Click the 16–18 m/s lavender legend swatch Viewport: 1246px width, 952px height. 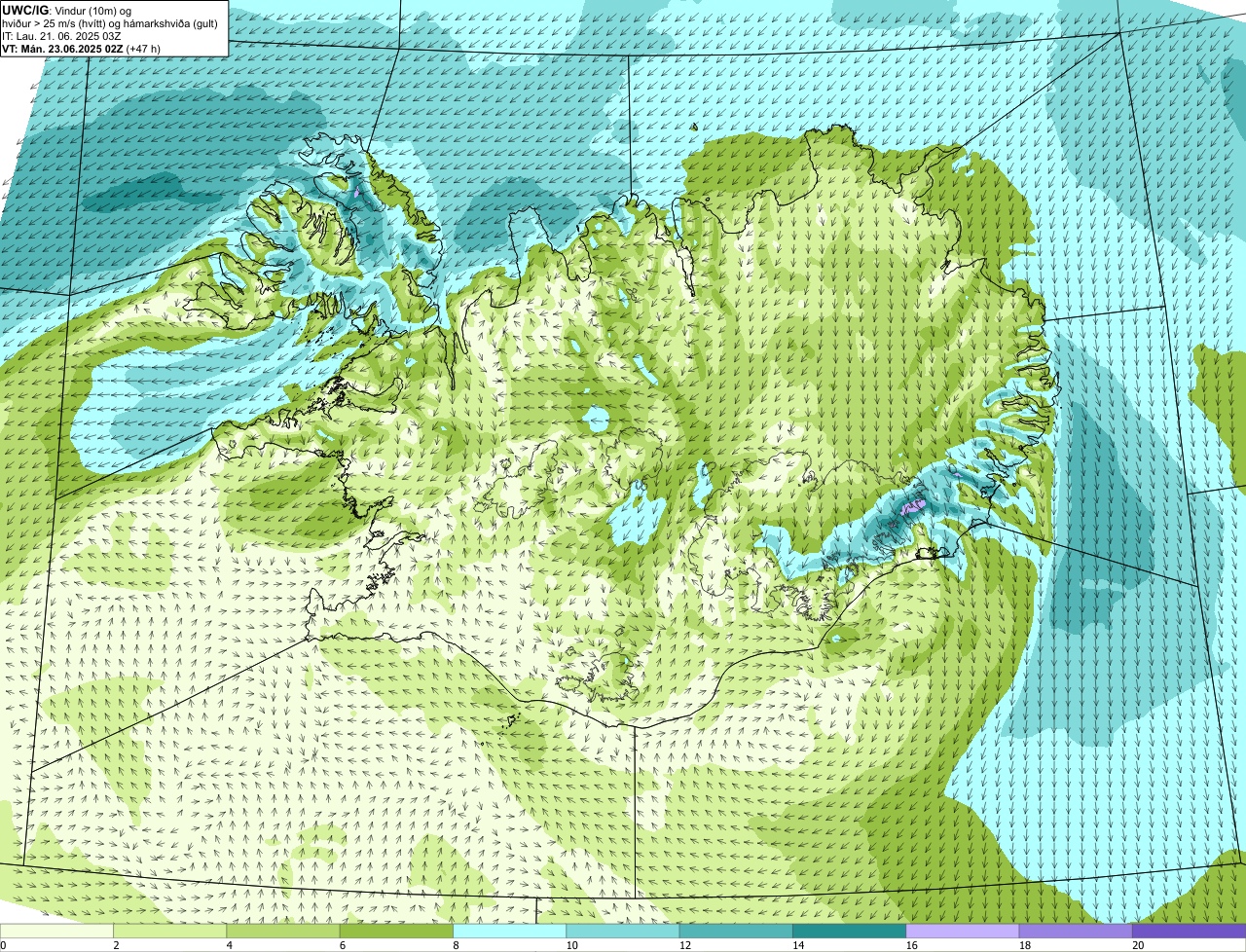click(963, 931)
